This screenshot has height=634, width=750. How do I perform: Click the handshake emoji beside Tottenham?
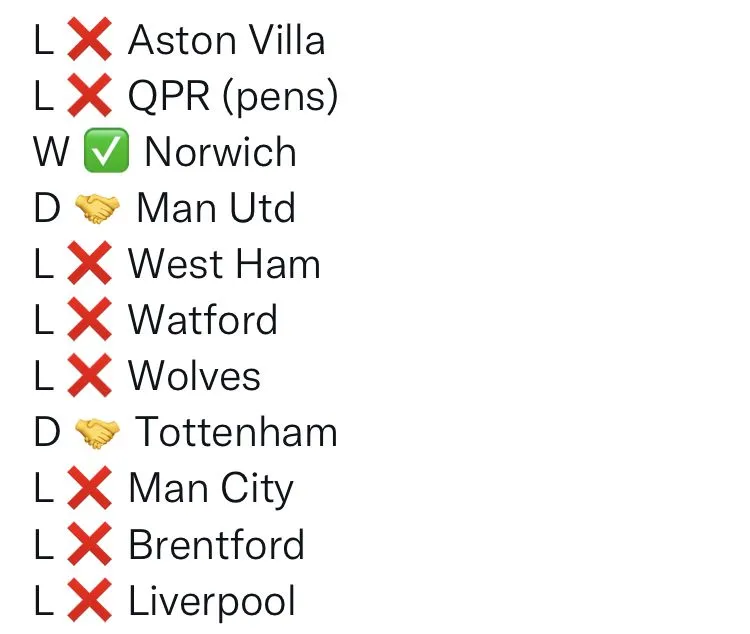coord(97,433)
